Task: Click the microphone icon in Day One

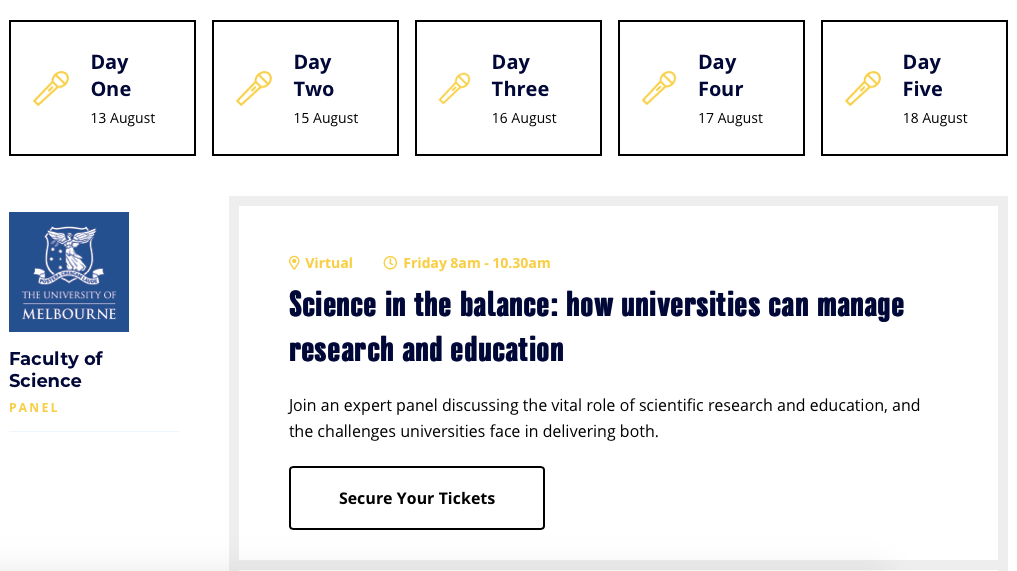Action: tap(51, 88)
